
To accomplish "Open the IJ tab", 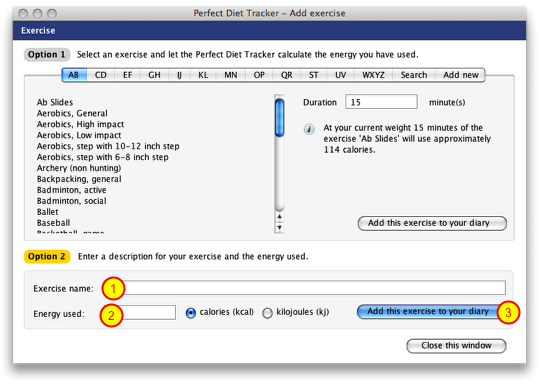I will pos(179,75).
